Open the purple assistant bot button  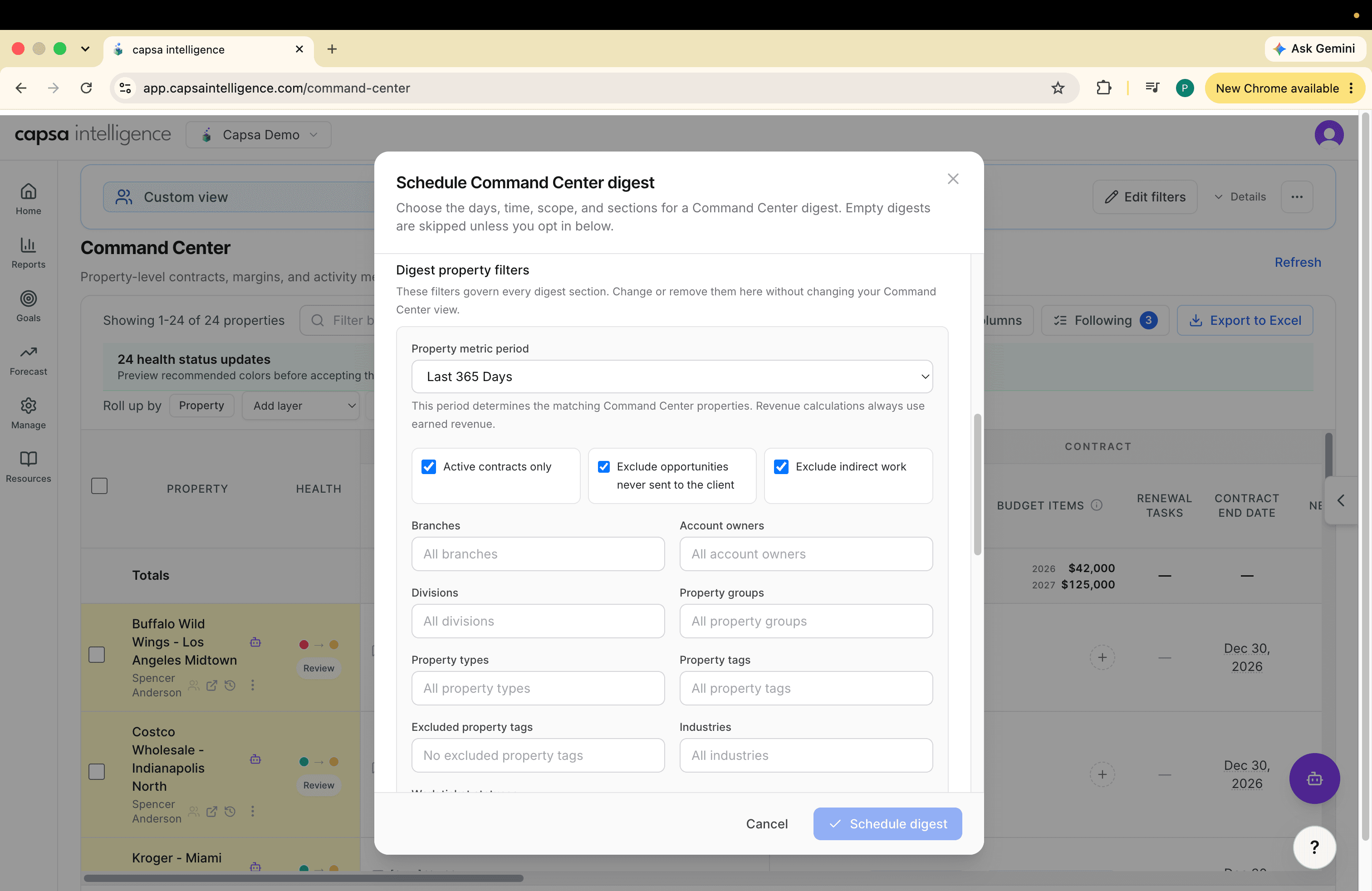(1314, 778)
